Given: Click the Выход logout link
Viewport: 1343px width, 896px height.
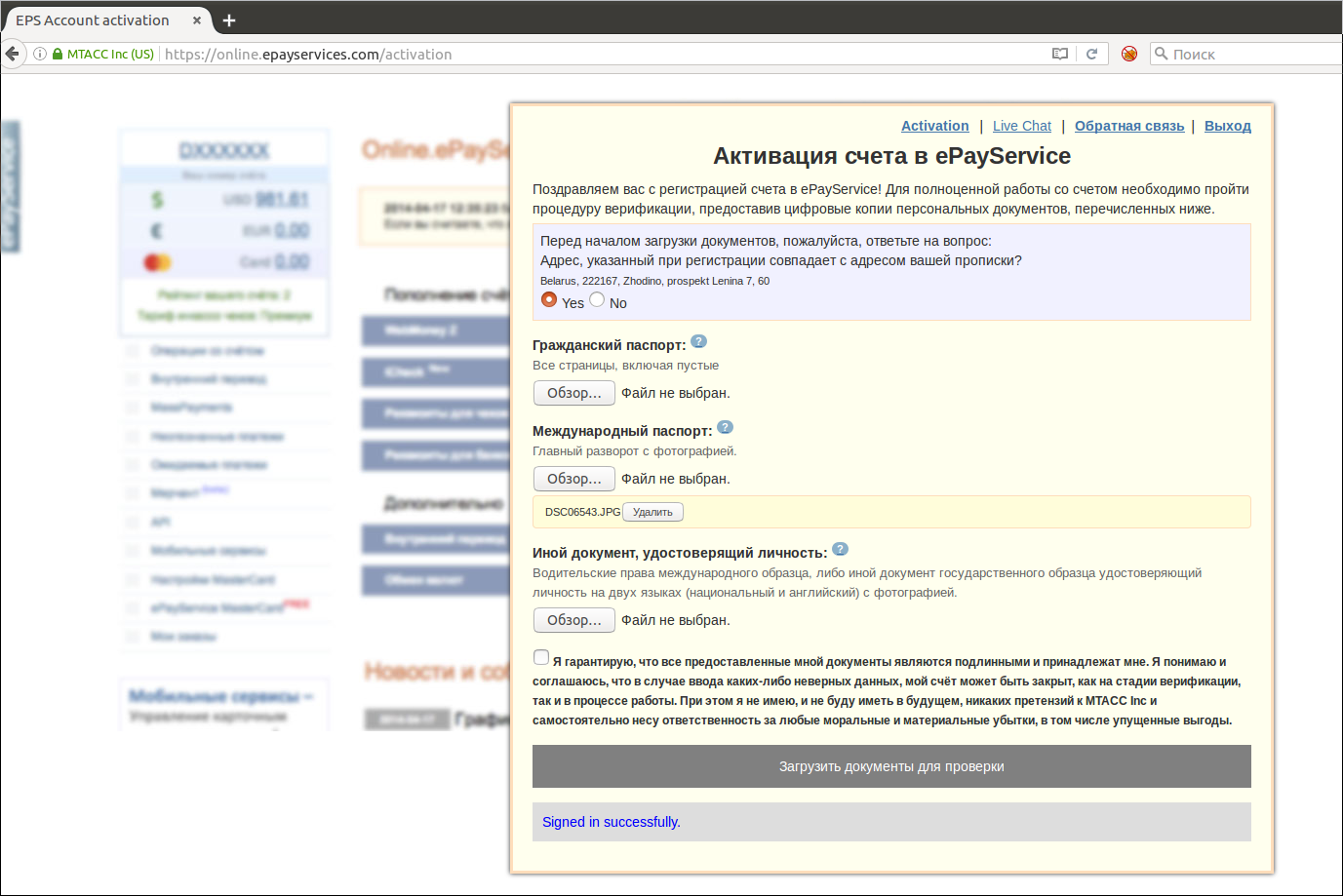Looking at the screenshot, I should (x=1227, y=126).
